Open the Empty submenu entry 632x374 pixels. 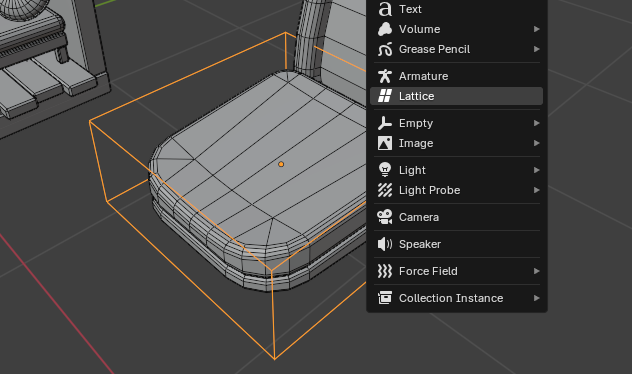(x=456, y=123)
